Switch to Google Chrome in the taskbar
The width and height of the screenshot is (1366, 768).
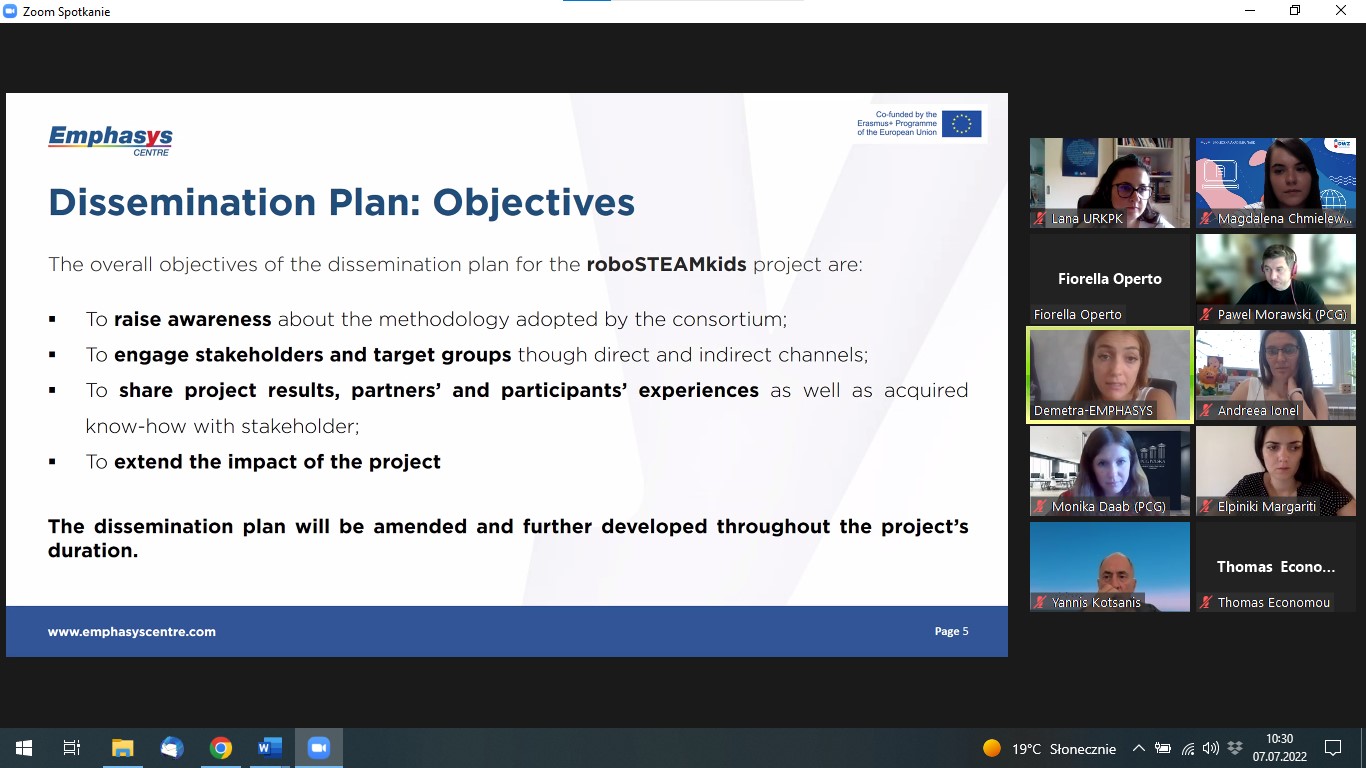click(221, 748)
